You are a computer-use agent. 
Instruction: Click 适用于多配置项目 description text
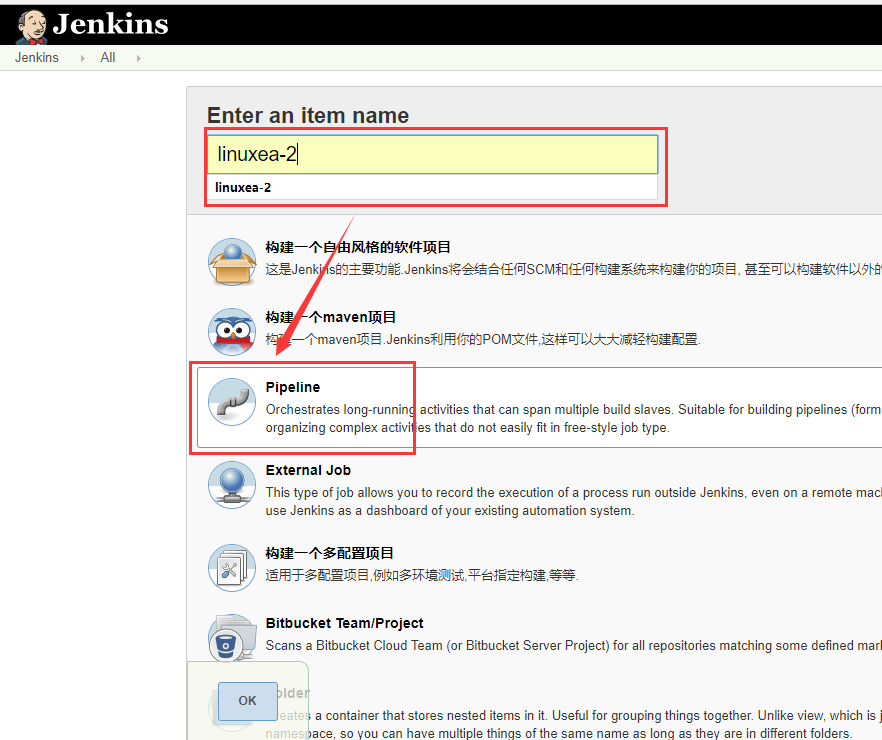422,575
